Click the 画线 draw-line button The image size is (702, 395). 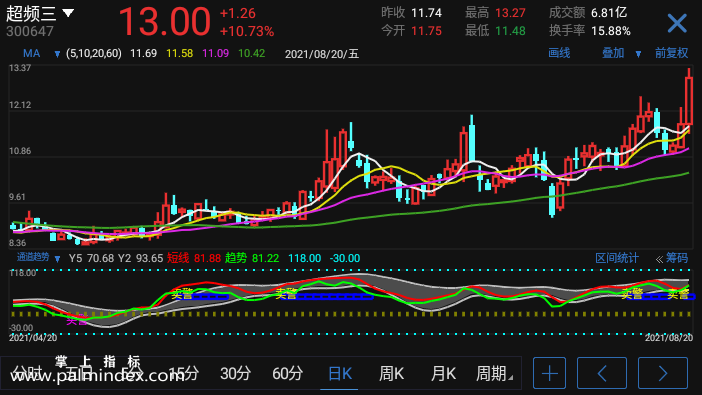pyautogui.click(x=559, y=53)
